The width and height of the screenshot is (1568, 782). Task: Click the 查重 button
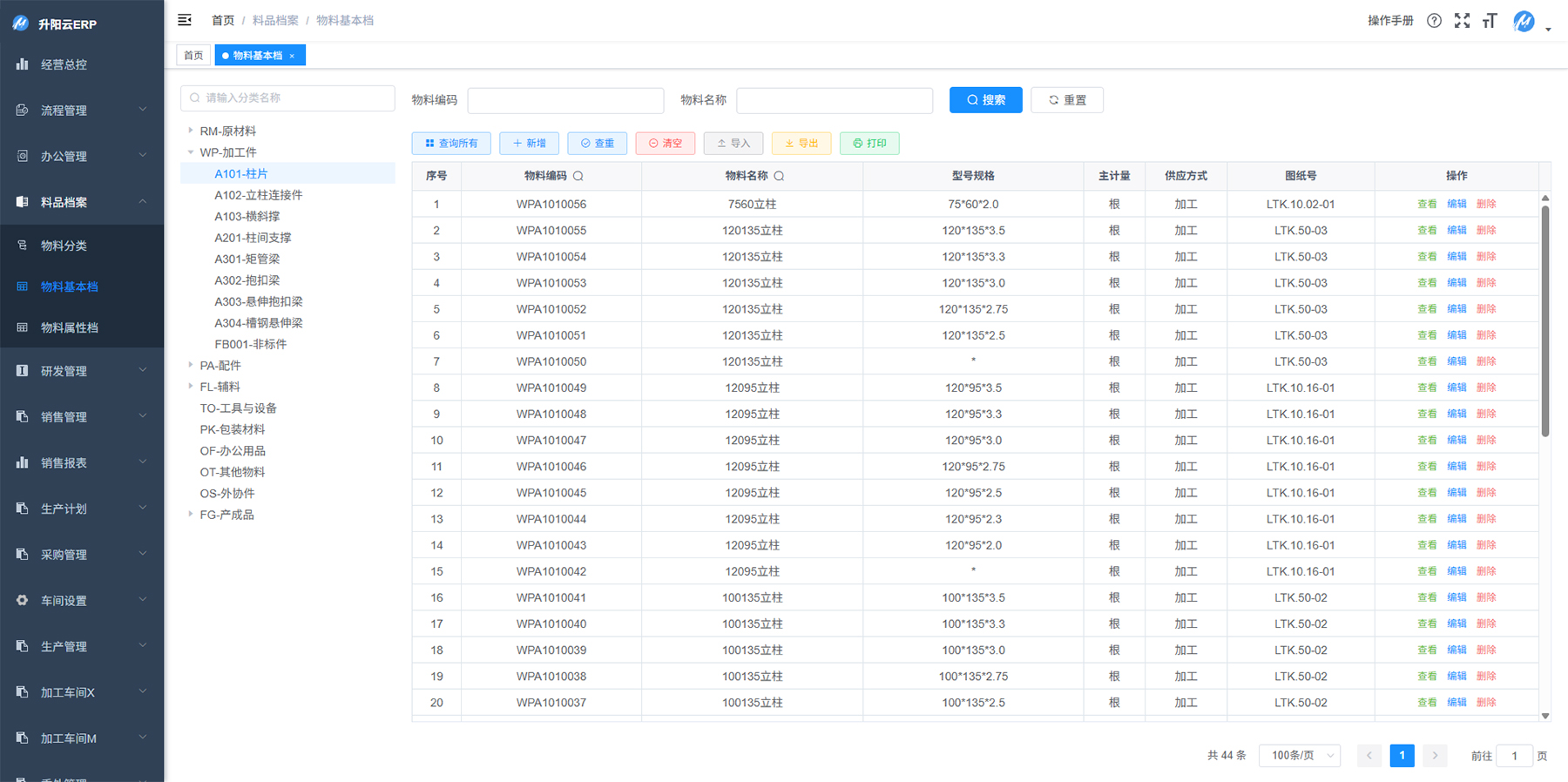coord(598,144)
